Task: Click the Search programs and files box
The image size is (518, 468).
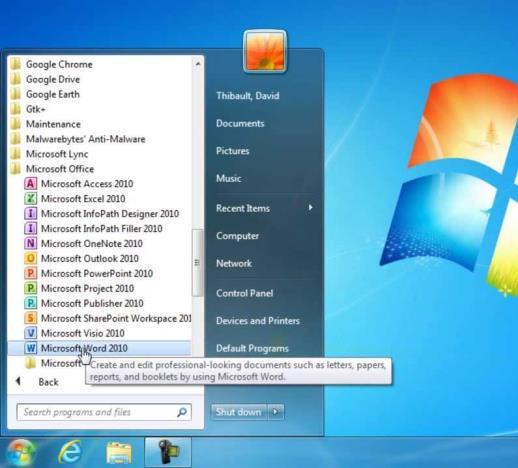Action: [x=104, y=412]
